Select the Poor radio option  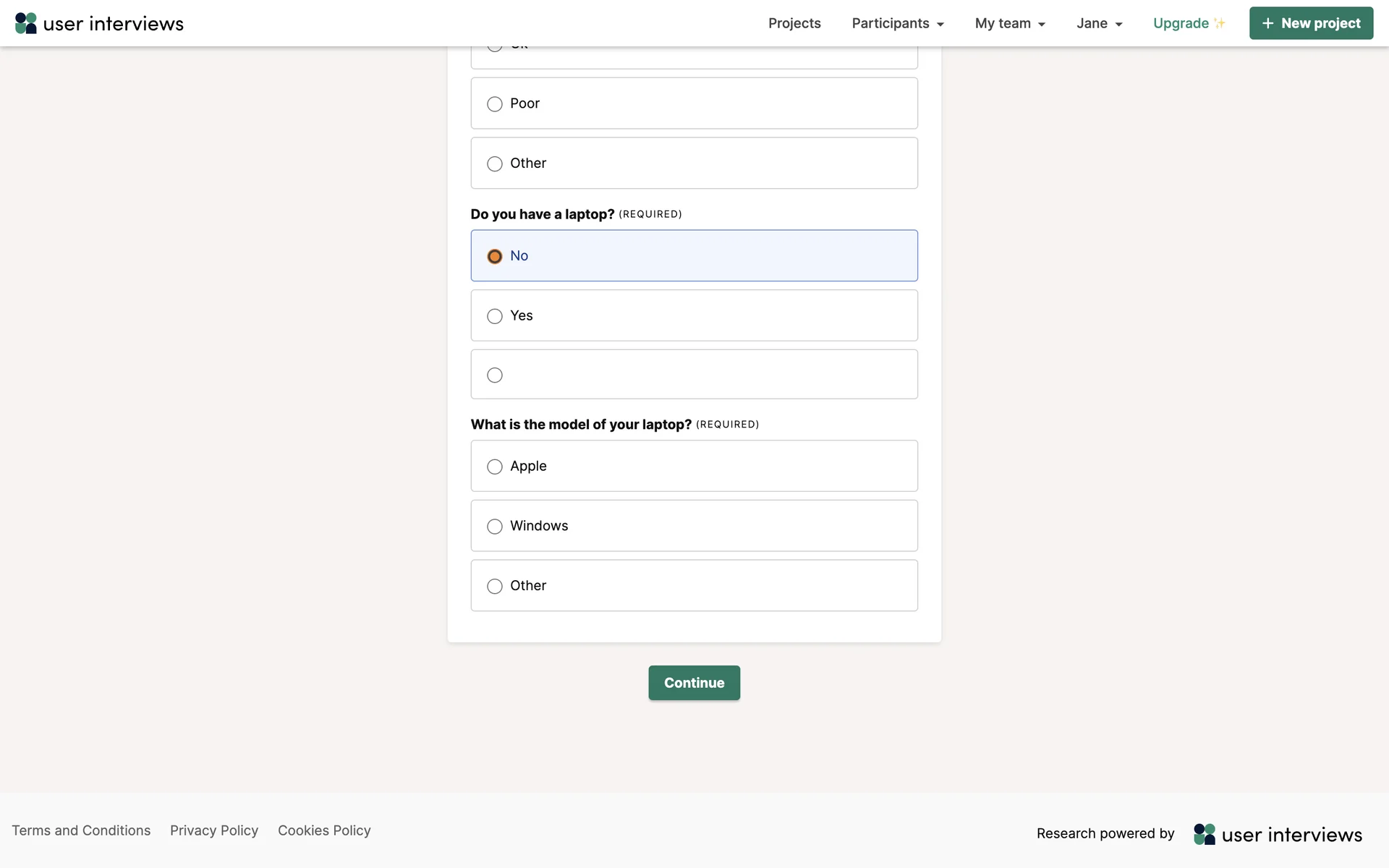tap(495, 104)
